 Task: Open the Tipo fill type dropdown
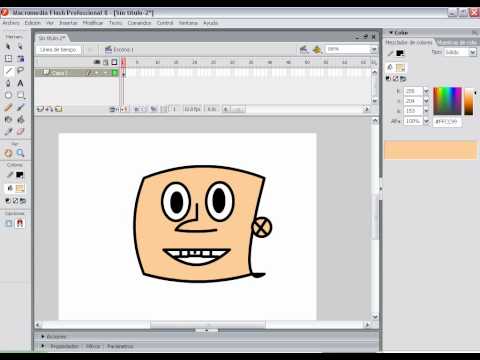pyautogui.click(x=473, y=52)
